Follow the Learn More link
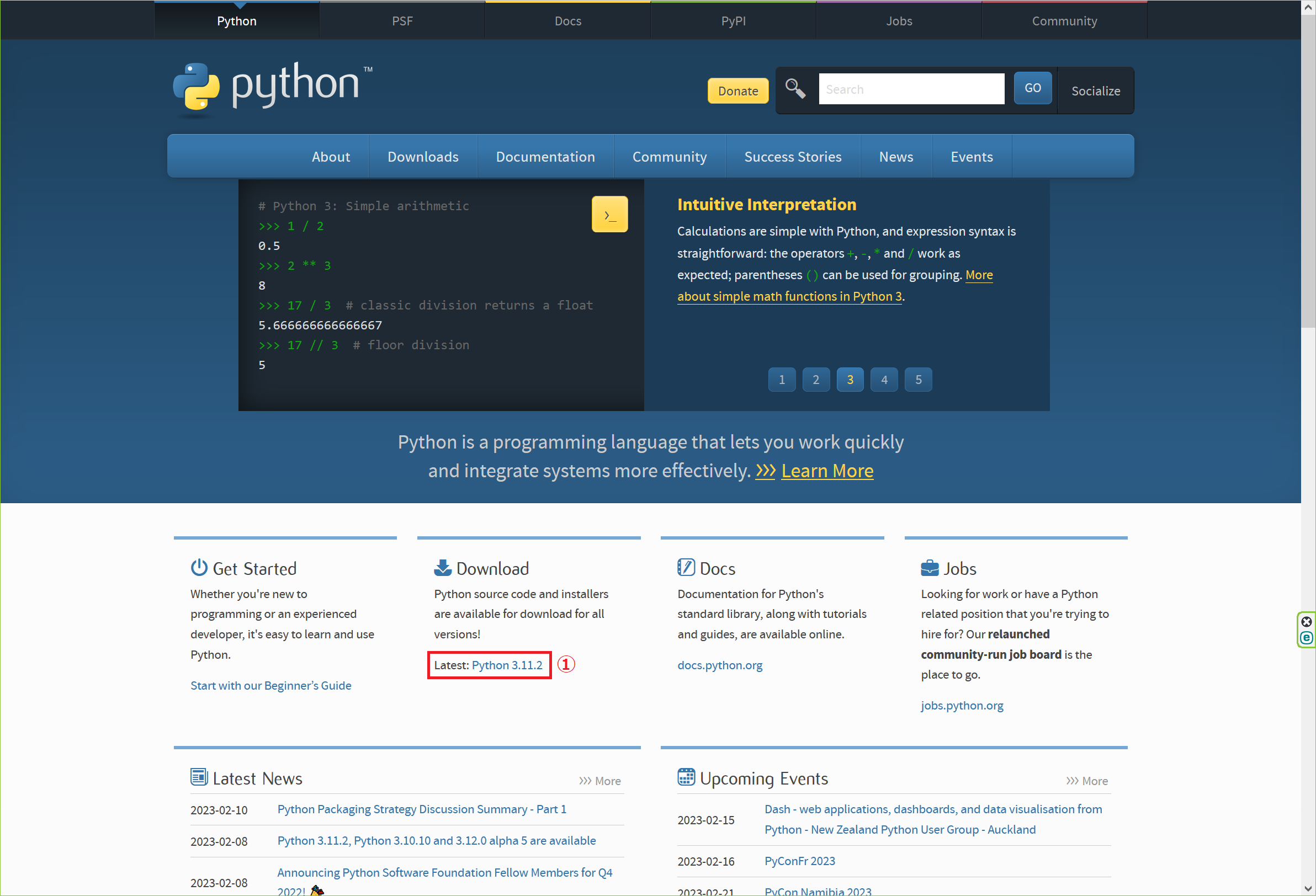The width and height of the screenshot is (1316, 896). [827, 471]
